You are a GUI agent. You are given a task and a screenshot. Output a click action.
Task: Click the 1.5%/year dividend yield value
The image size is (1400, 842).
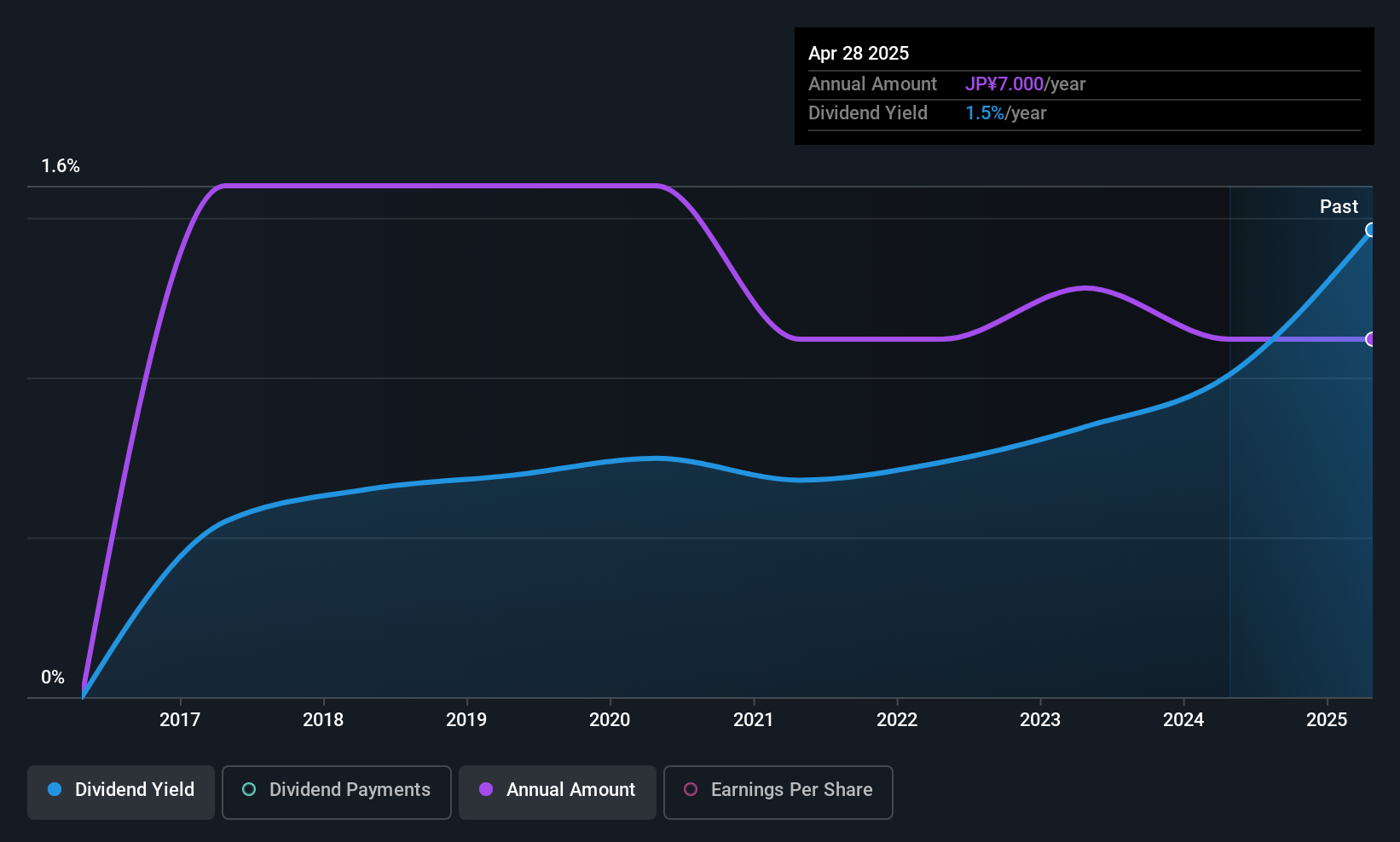(x=1005, y=112)
